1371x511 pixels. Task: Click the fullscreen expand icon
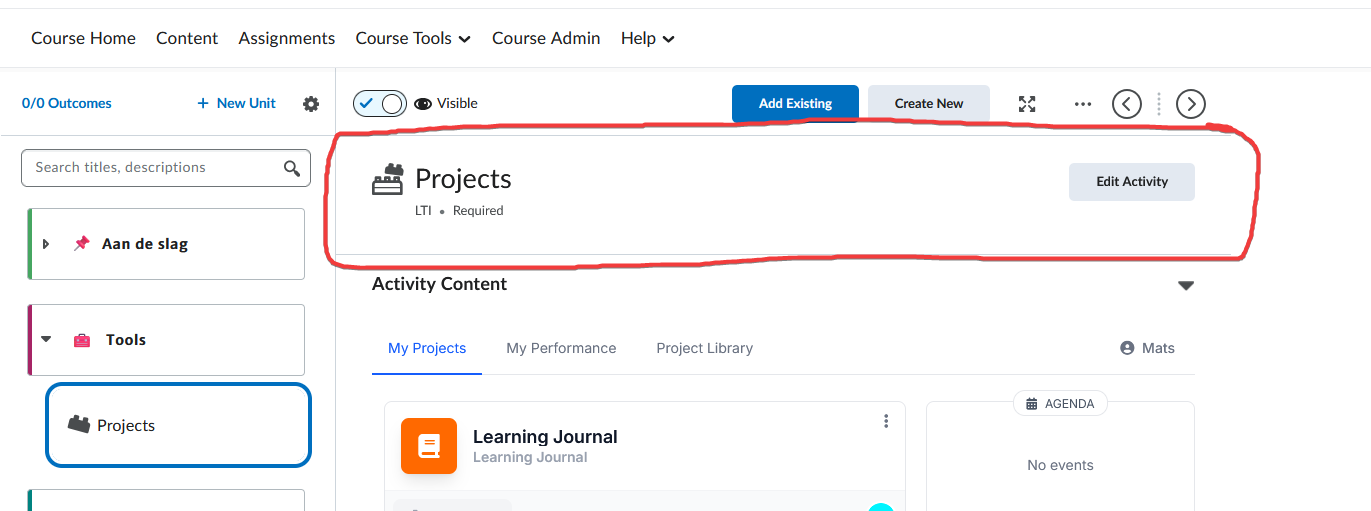[1027, 104]
